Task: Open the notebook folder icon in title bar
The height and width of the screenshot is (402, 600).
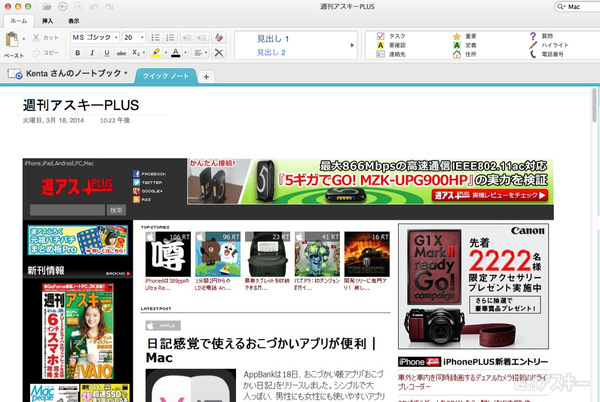Action: 47,7
